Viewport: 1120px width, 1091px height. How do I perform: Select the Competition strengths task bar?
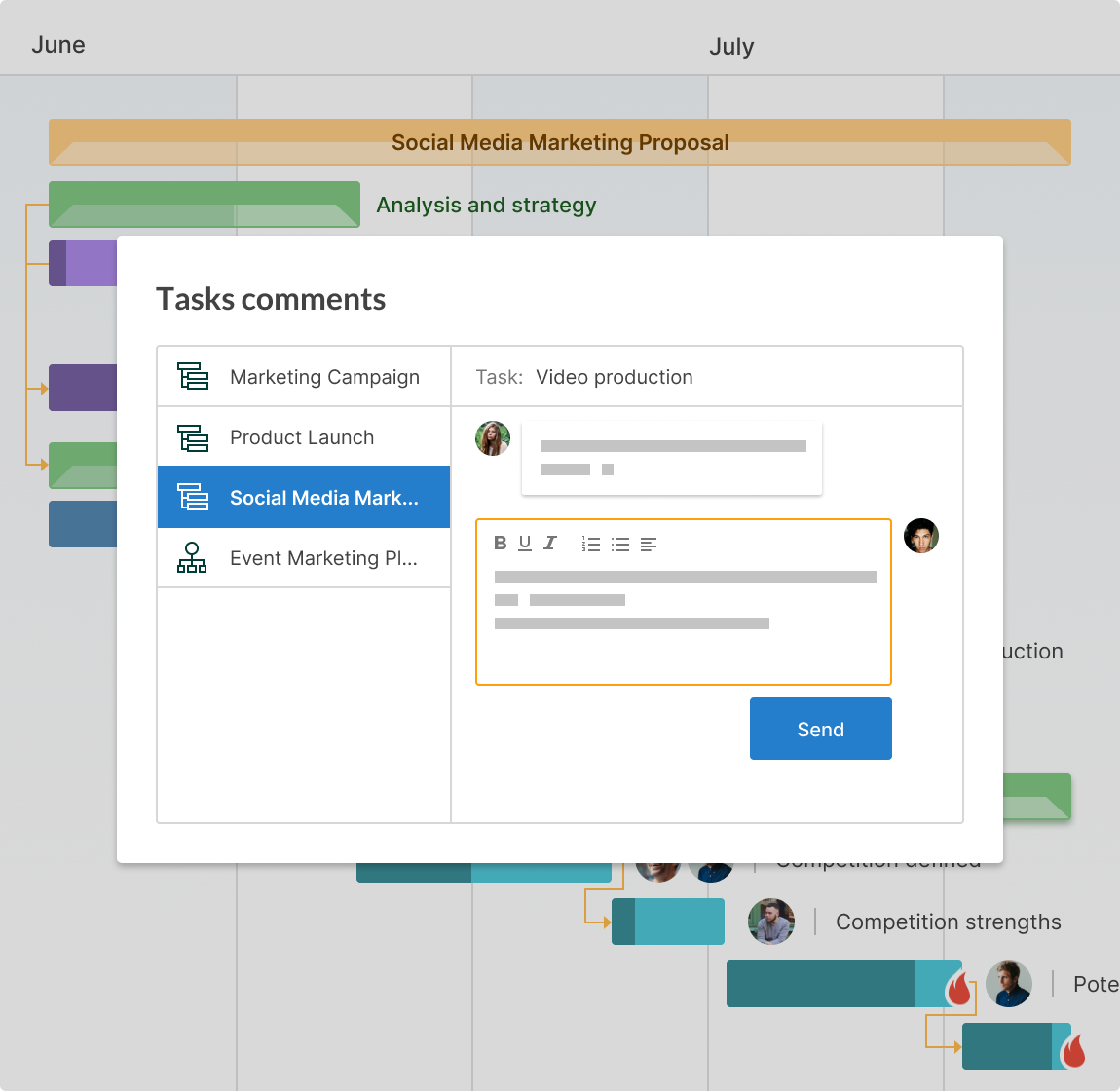pos(668,921)
